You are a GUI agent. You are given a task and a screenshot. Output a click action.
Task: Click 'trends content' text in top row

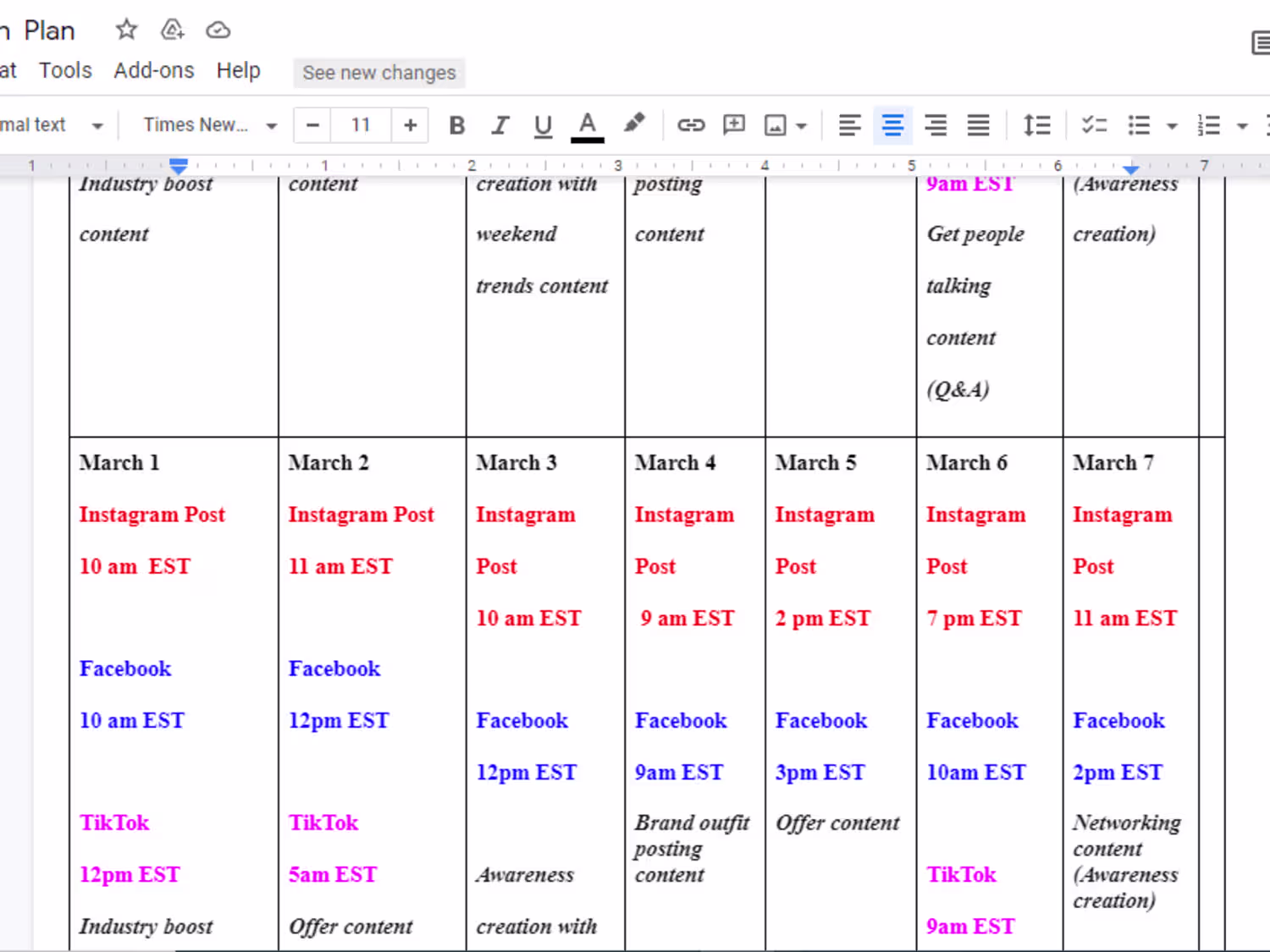(542, 286)
